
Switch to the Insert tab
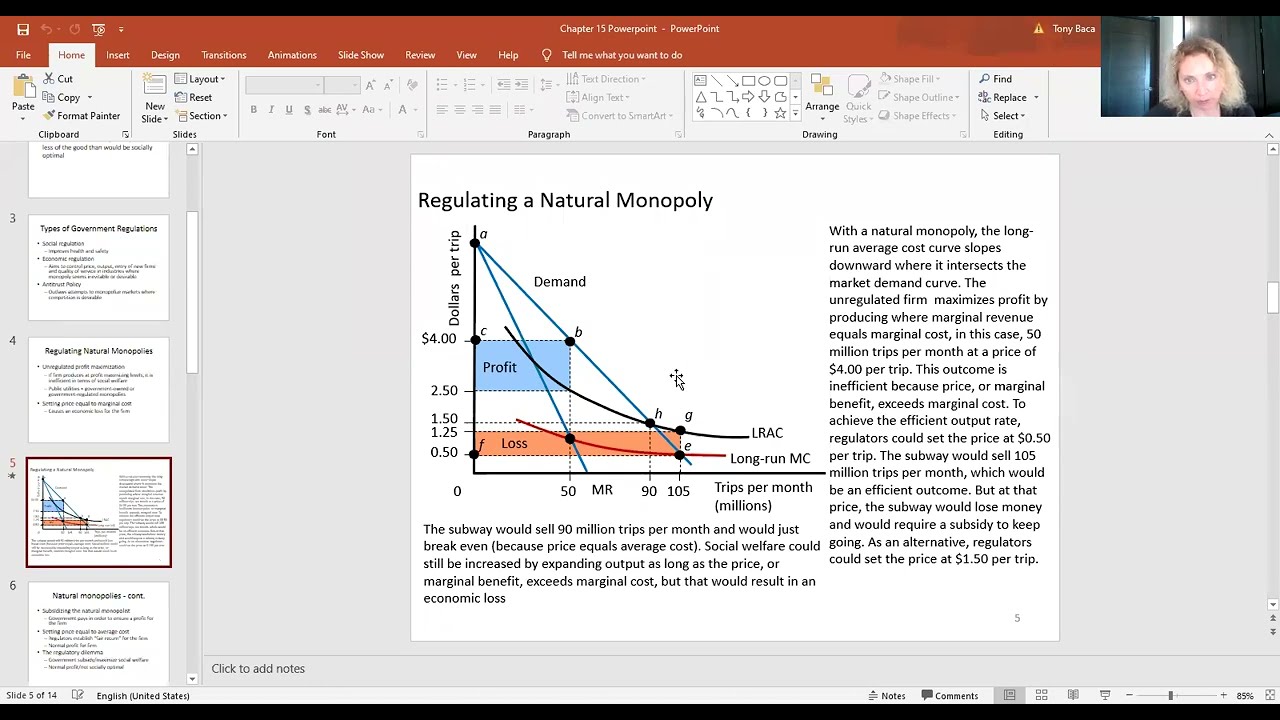click(x=118, y=55)
